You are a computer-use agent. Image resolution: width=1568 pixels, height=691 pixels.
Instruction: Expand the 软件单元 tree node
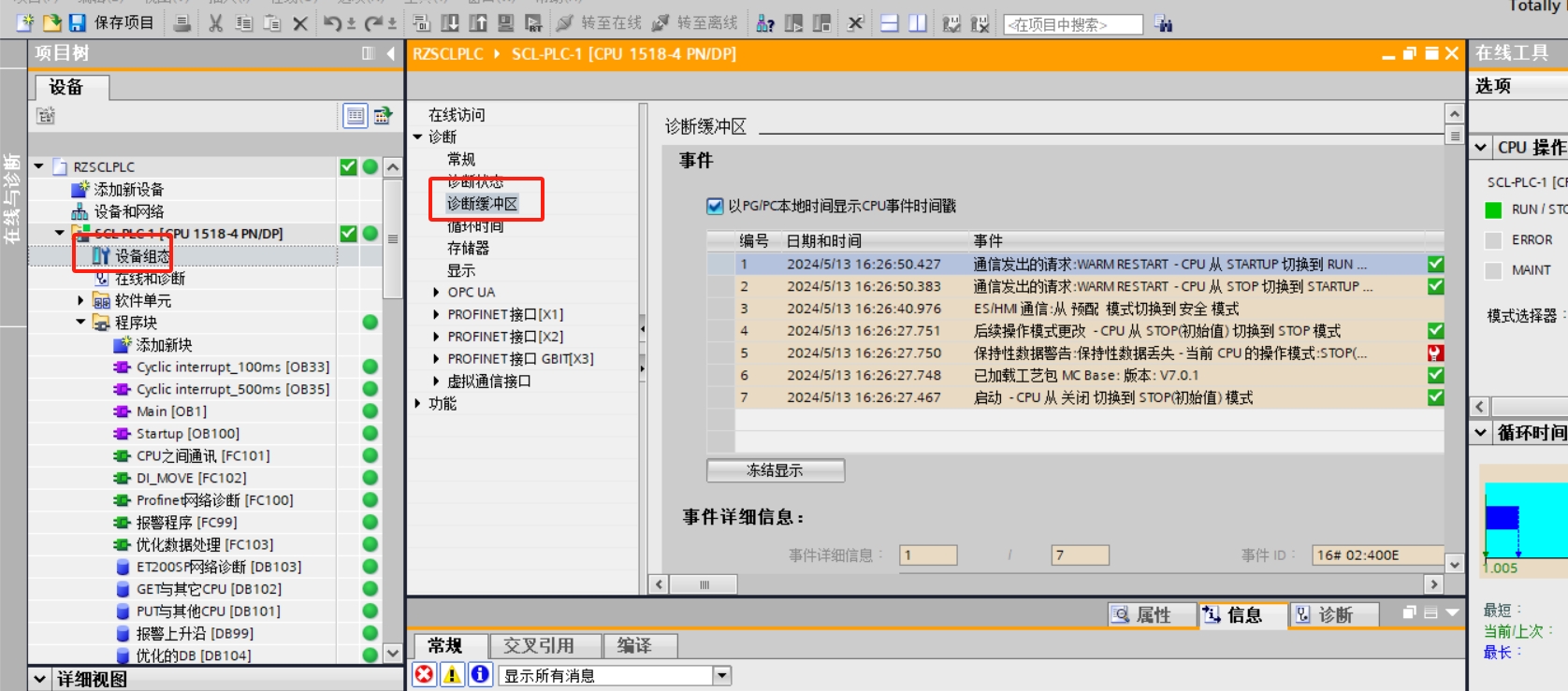pos(81,301)
